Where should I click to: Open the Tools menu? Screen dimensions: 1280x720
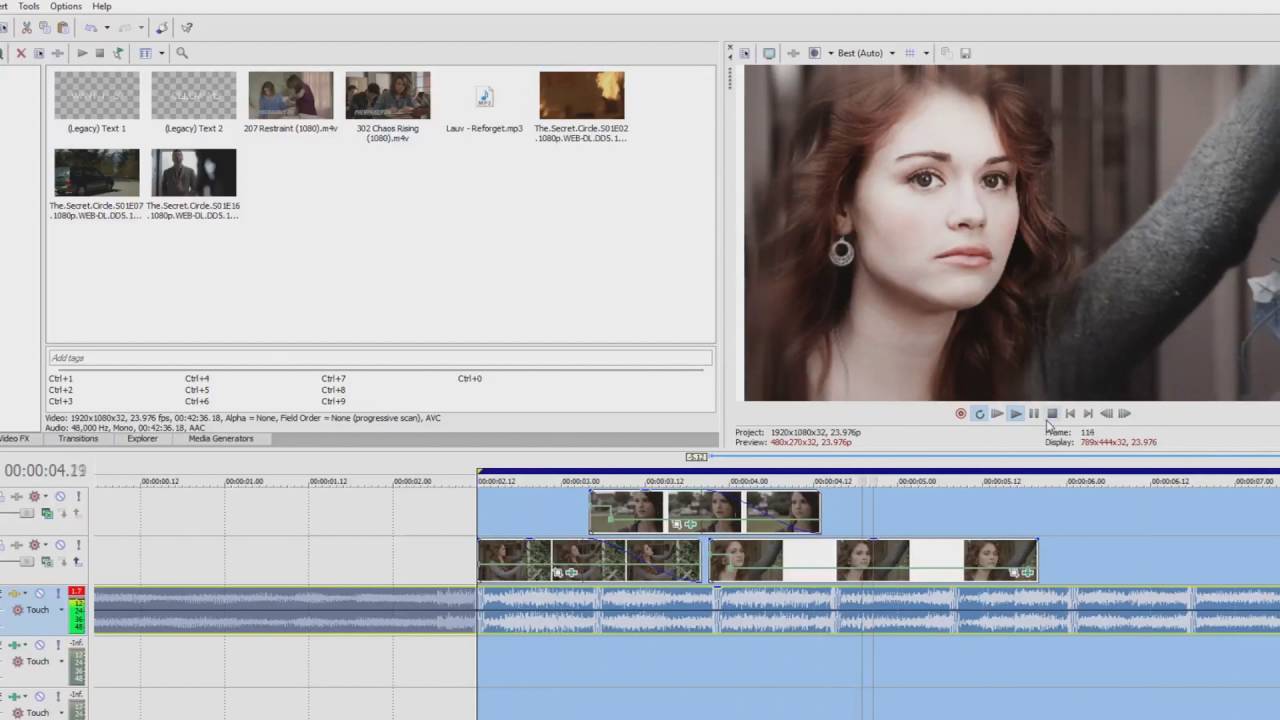click(29, 6)
